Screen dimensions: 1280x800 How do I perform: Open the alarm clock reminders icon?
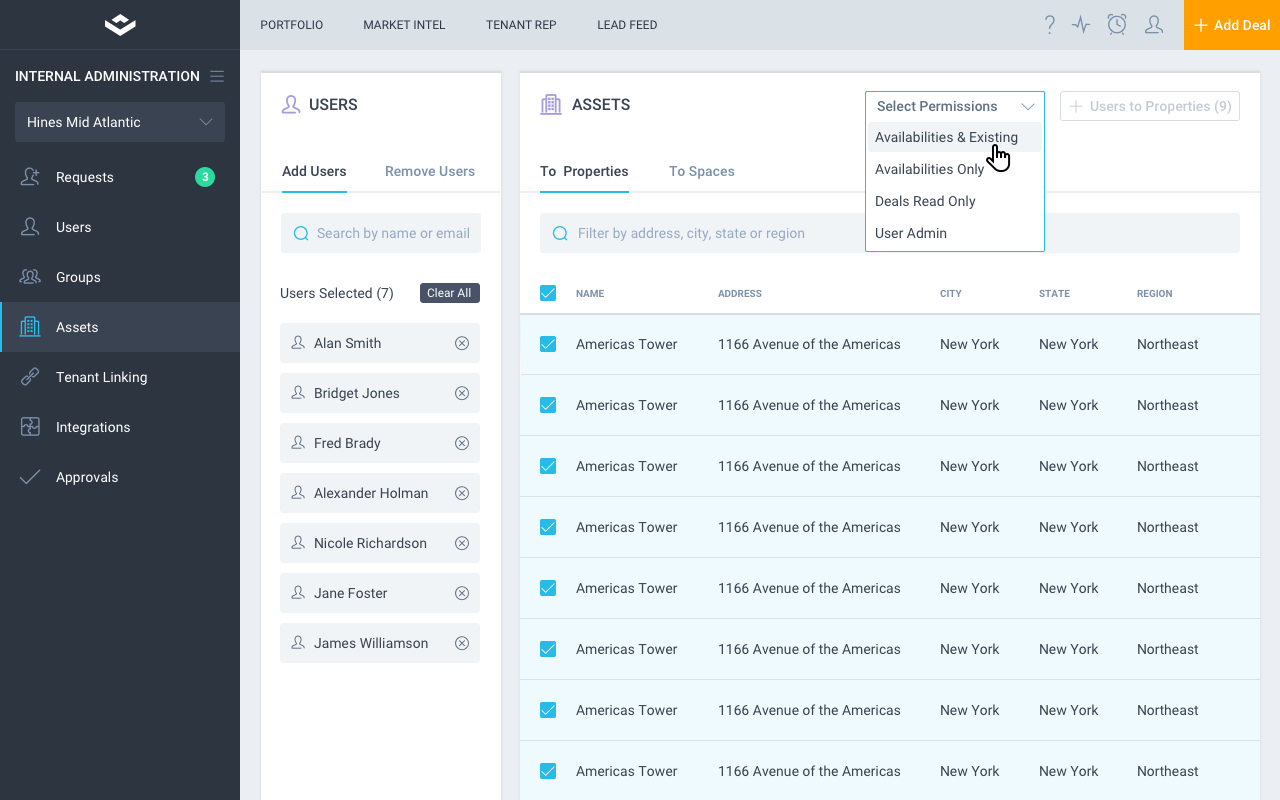[x=1117, y=25]
